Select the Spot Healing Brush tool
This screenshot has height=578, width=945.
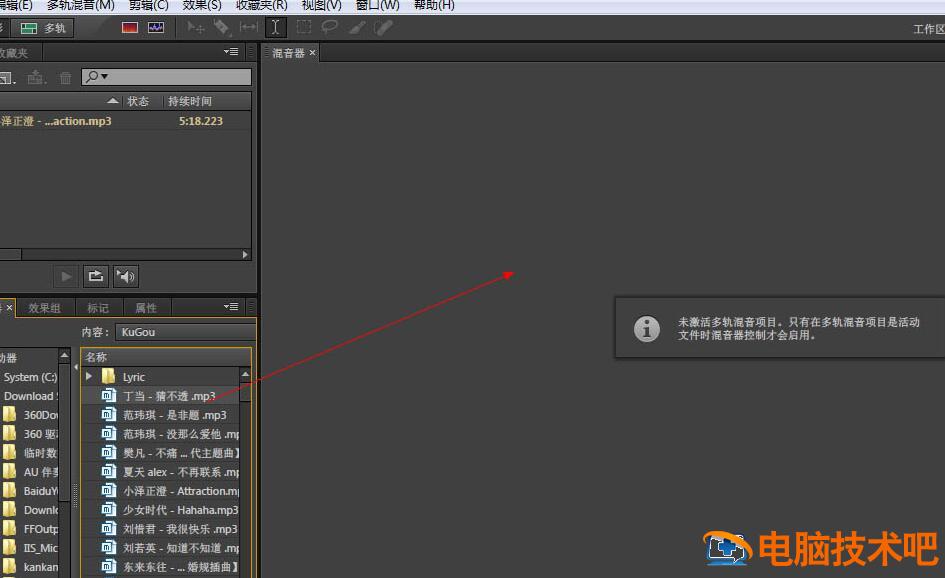coord(383,27)
